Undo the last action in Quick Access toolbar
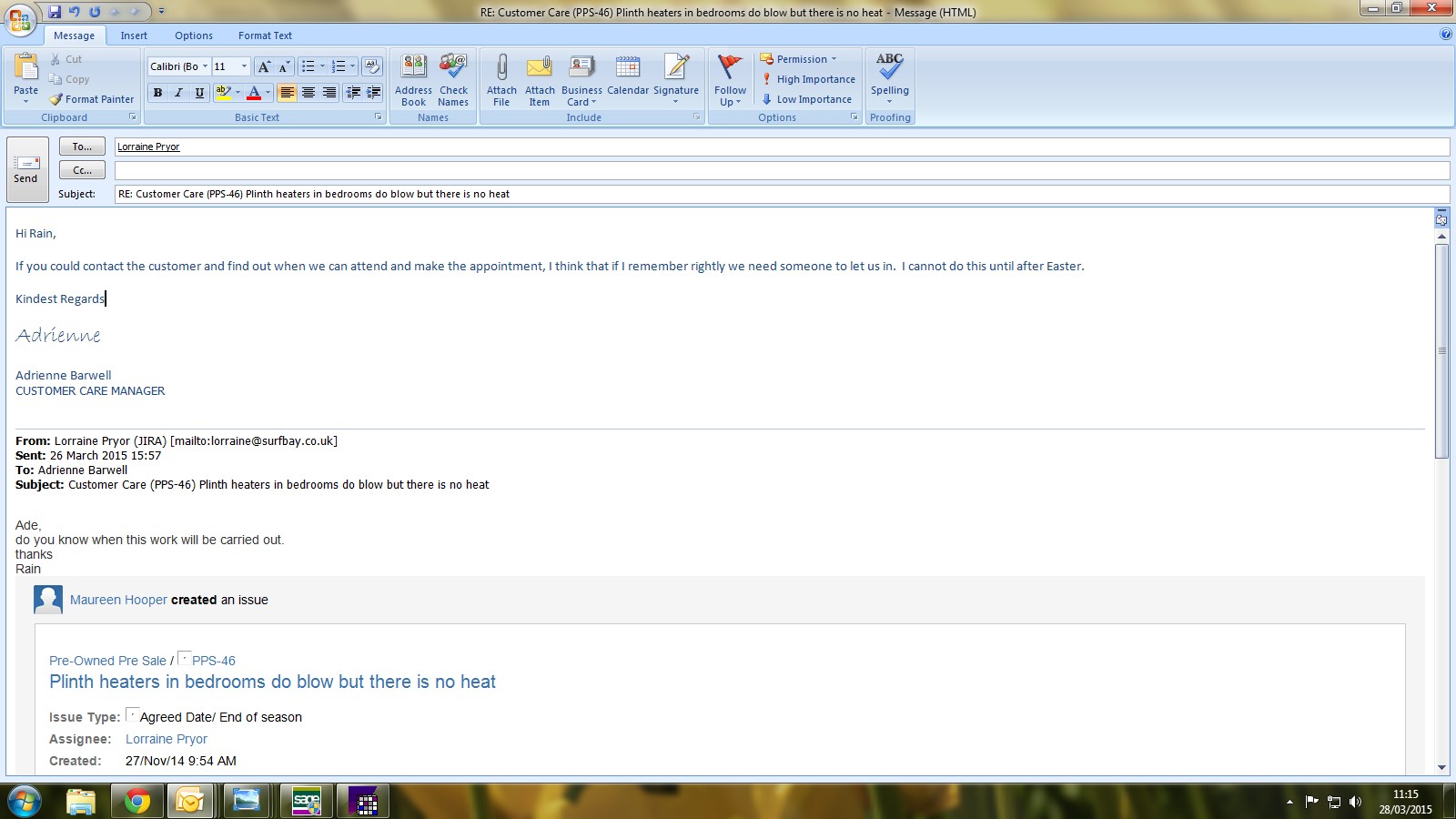The width and height of the screenshot is (1456, 819). 75,12
